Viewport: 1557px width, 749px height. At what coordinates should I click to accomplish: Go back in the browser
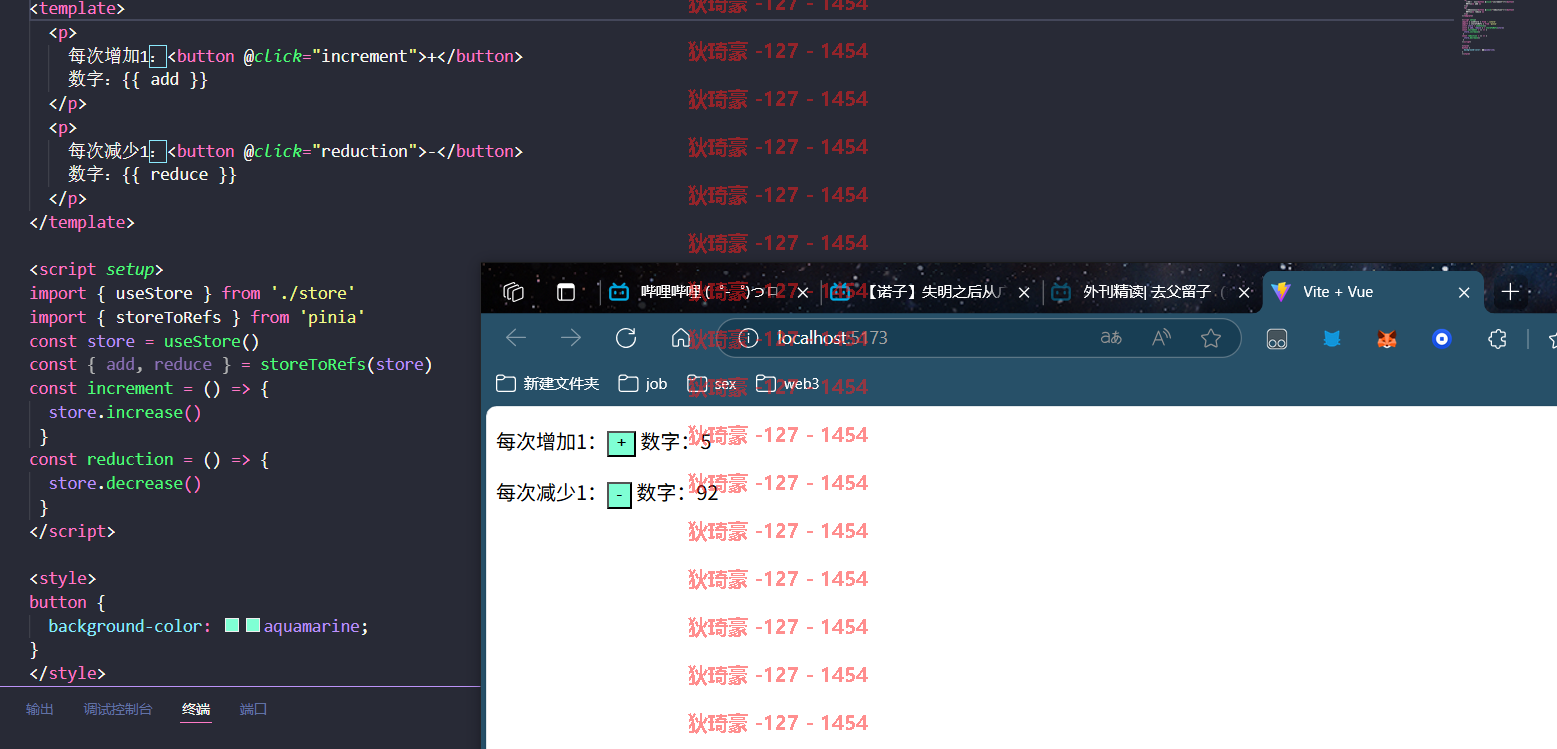(x=516, y=338)
